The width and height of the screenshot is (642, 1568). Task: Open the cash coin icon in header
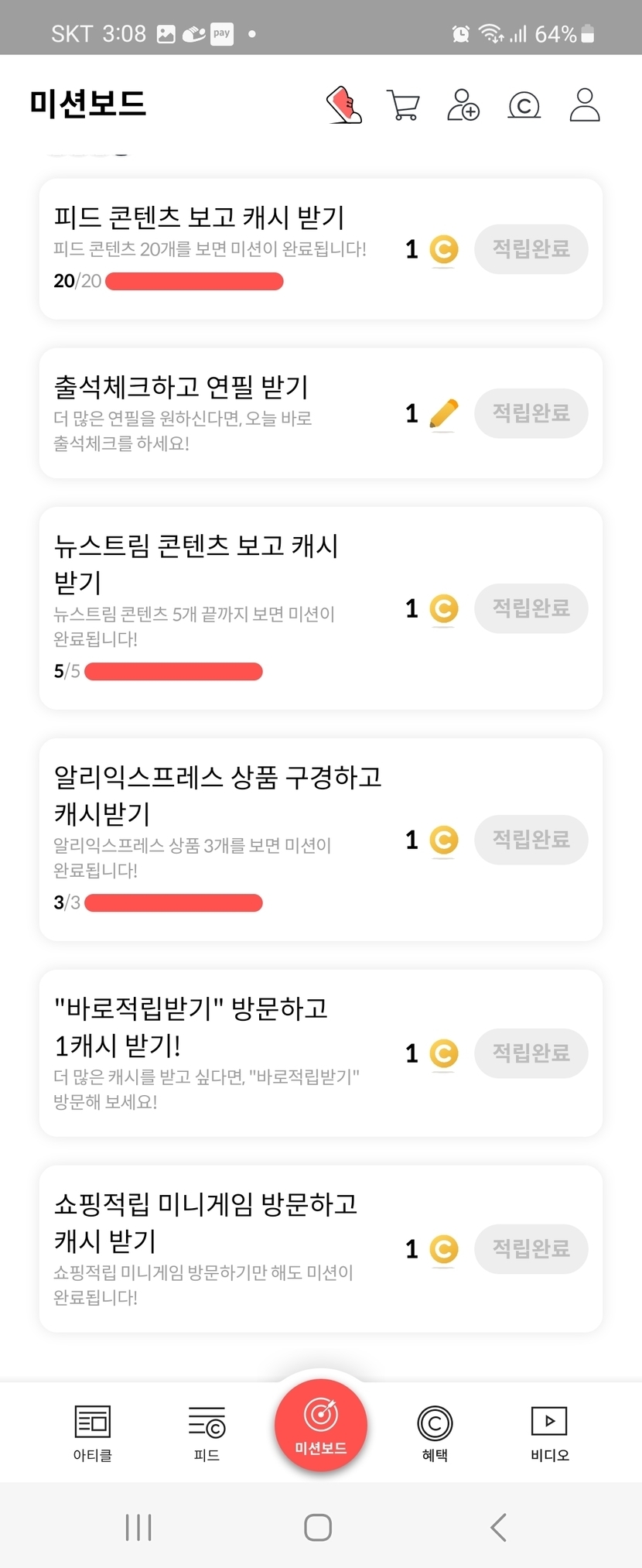click(x=524, y=105)
